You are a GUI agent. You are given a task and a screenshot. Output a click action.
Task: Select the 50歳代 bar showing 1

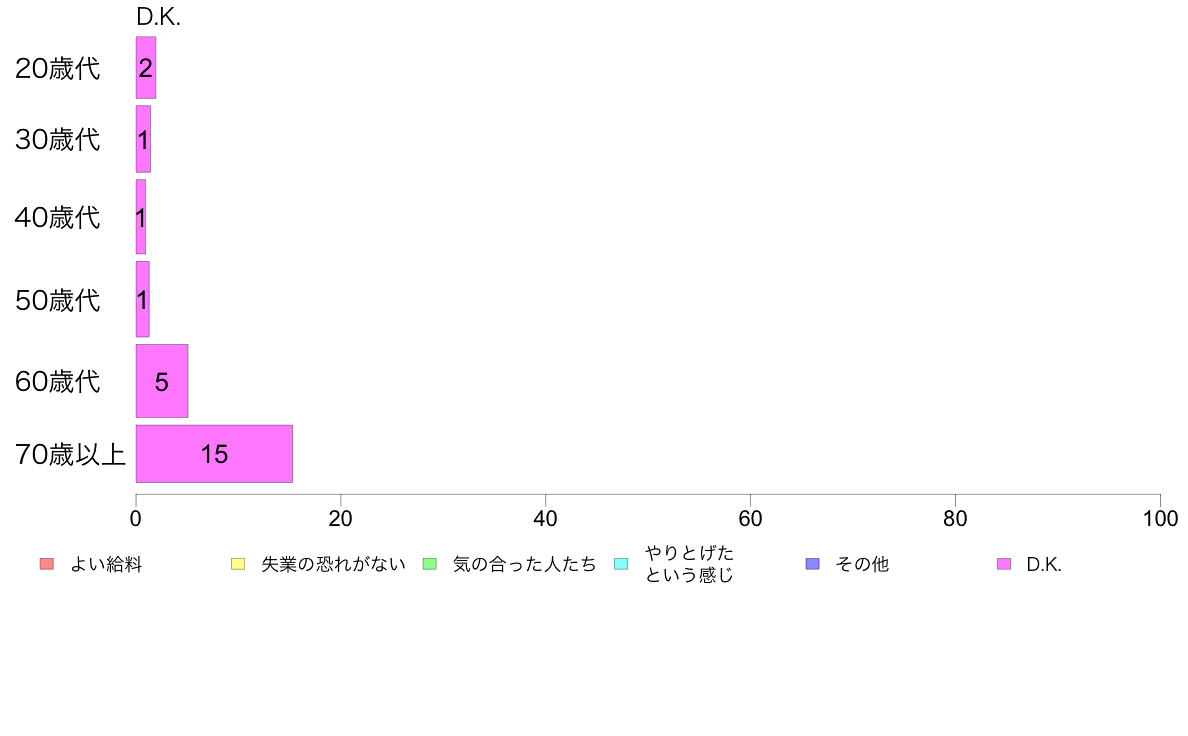[x=142, y=299]
